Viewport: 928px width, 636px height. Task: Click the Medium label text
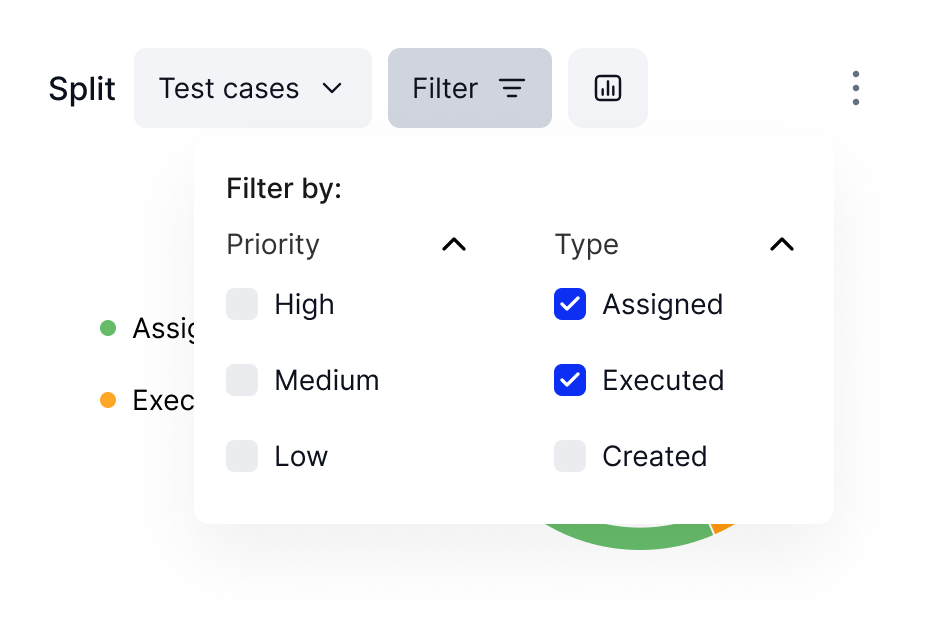click(x=327, y=380)
